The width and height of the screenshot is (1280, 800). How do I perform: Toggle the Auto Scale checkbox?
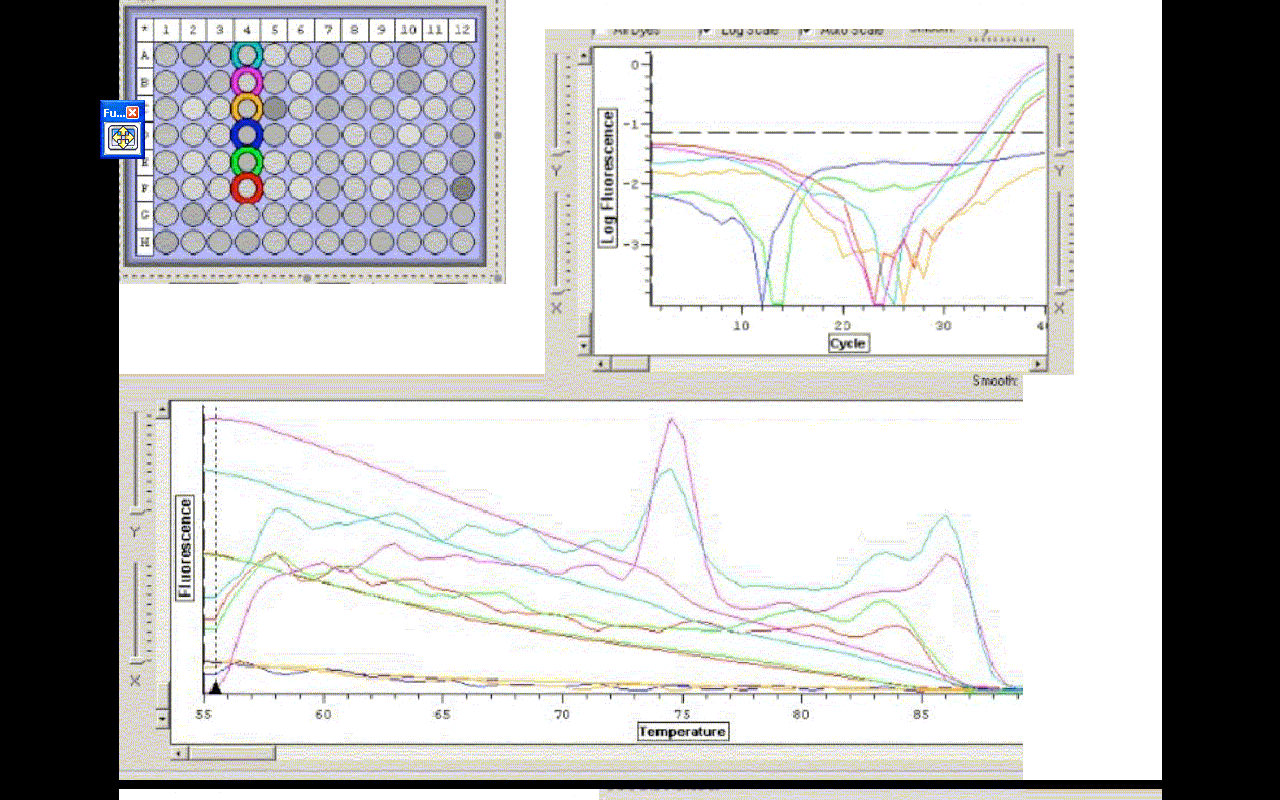click(x=806, y=31)
